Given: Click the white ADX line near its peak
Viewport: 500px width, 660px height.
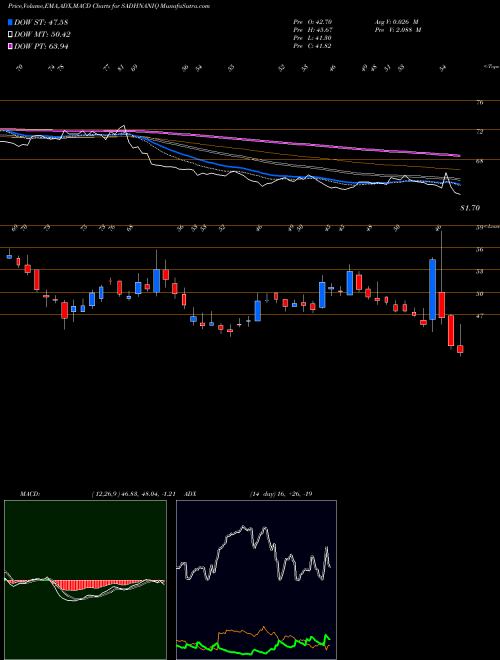Looking at the screenshot, I should (x=243, y=528).
